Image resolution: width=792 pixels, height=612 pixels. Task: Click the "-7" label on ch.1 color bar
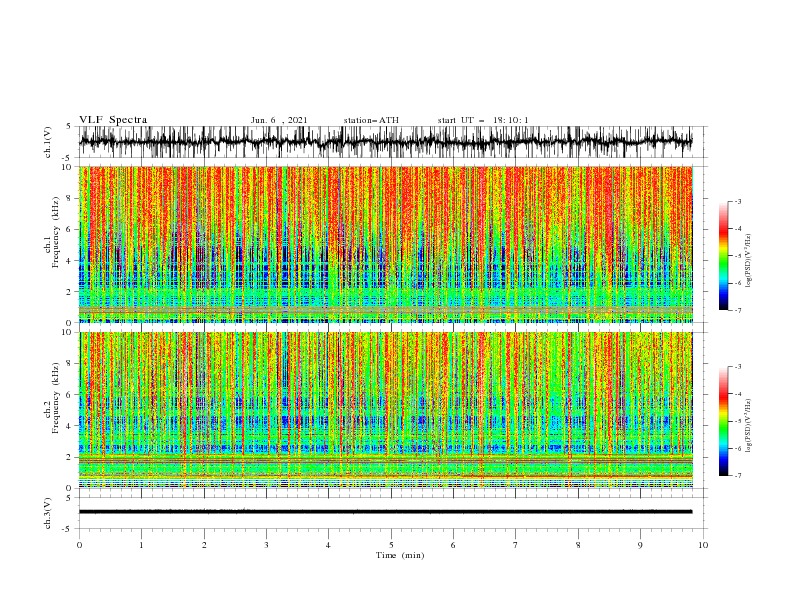point(737,310)
